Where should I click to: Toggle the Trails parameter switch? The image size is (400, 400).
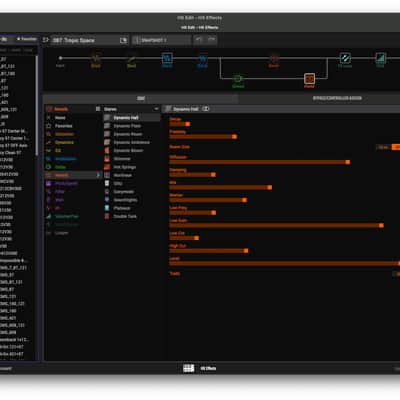point(396,274)
